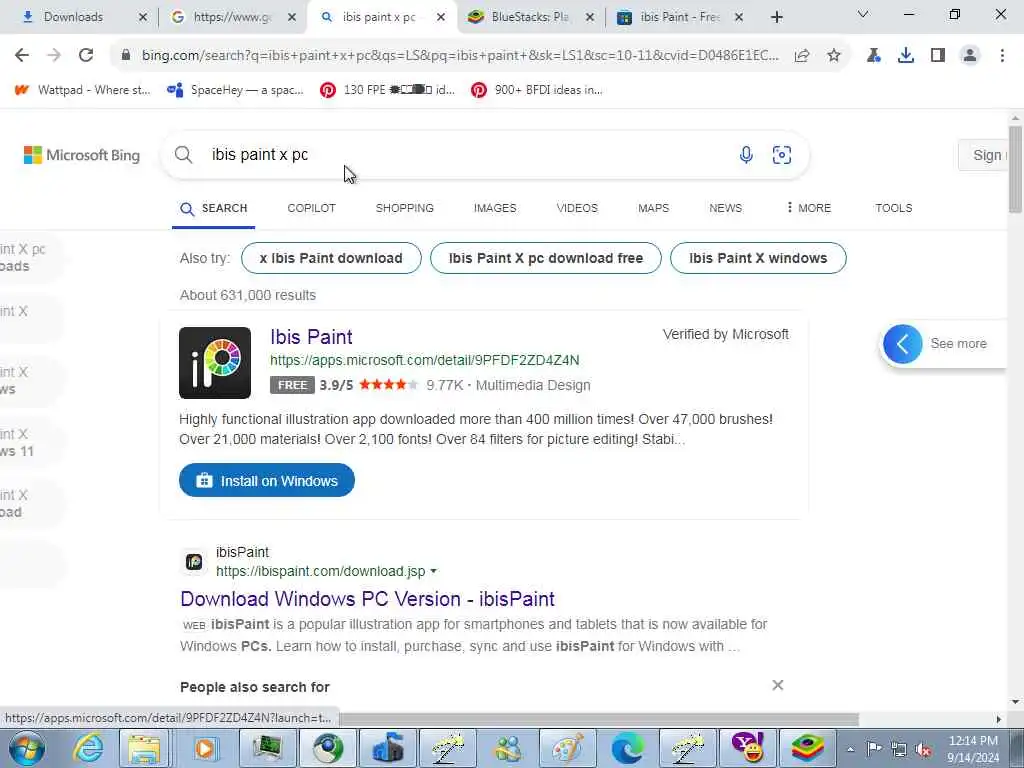Viewport: 1024px width, 768px height.
Task: Go back using the browser back arrow
Action: (x=22, y=56)
